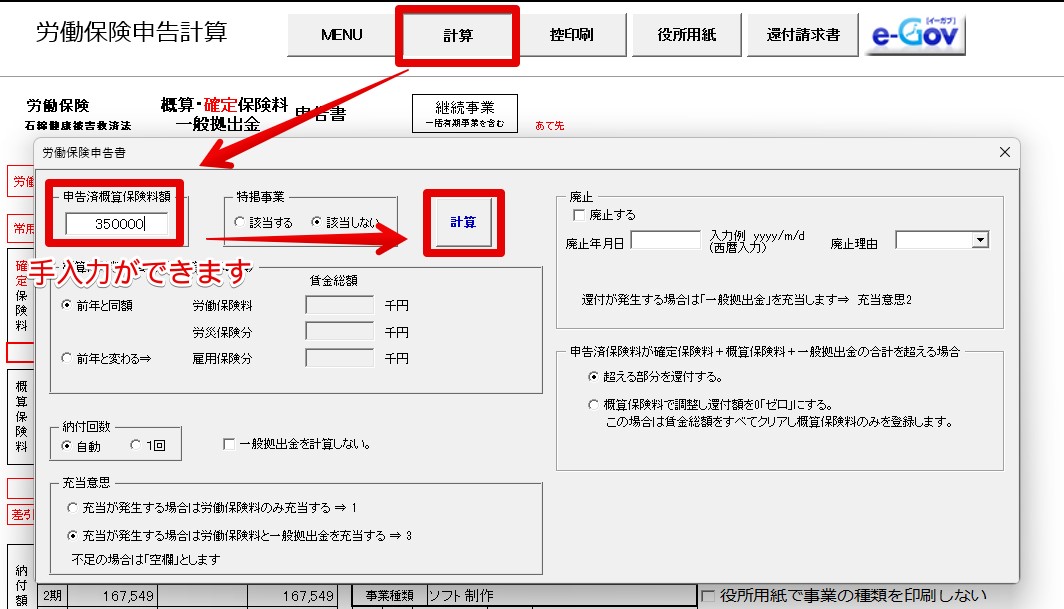
Task: Select the 超える部分を還付する radio button
Action: [x=593, y=376]
